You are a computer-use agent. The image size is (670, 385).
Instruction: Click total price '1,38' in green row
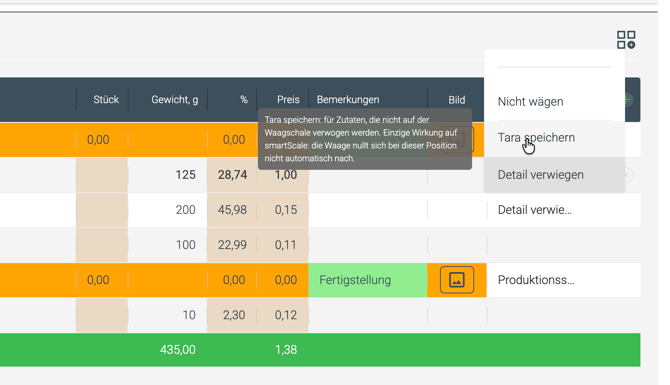coord(285,350)
